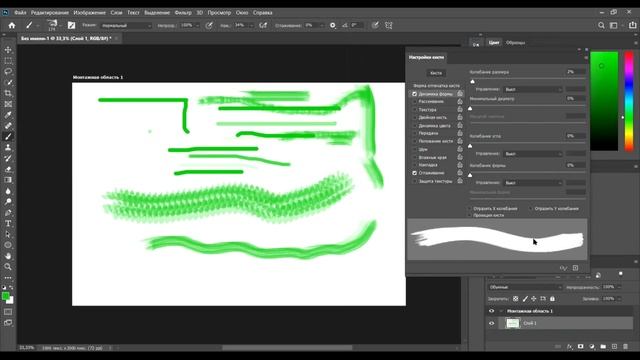
Task: Open smoothing options gear icon
Action: (333, 25)
